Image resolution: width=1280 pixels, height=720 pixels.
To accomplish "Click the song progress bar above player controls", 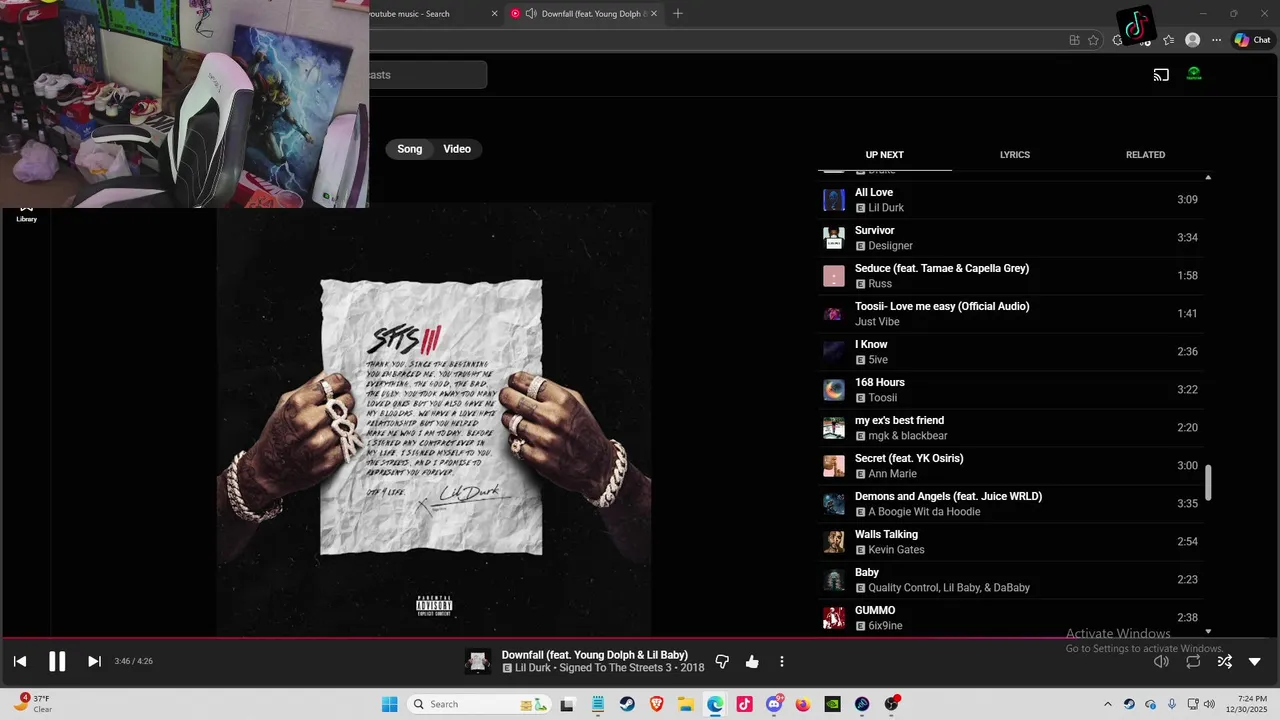I will point(640,638).
